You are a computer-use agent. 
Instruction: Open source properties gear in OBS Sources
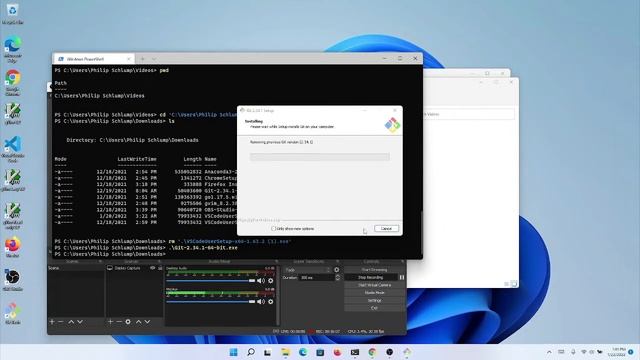point(128,322)
